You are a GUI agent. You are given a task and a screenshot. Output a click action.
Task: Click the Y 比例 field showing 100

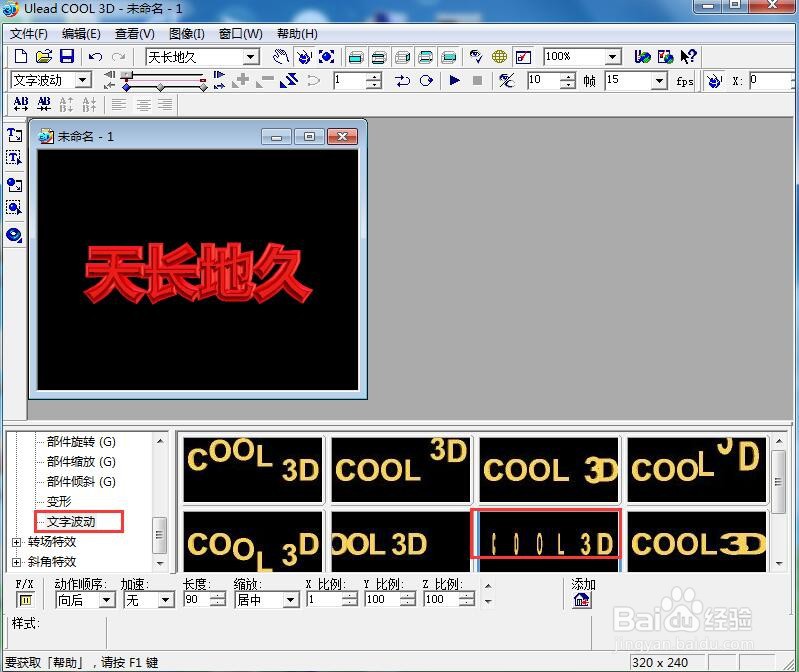(x=382, y=600)
